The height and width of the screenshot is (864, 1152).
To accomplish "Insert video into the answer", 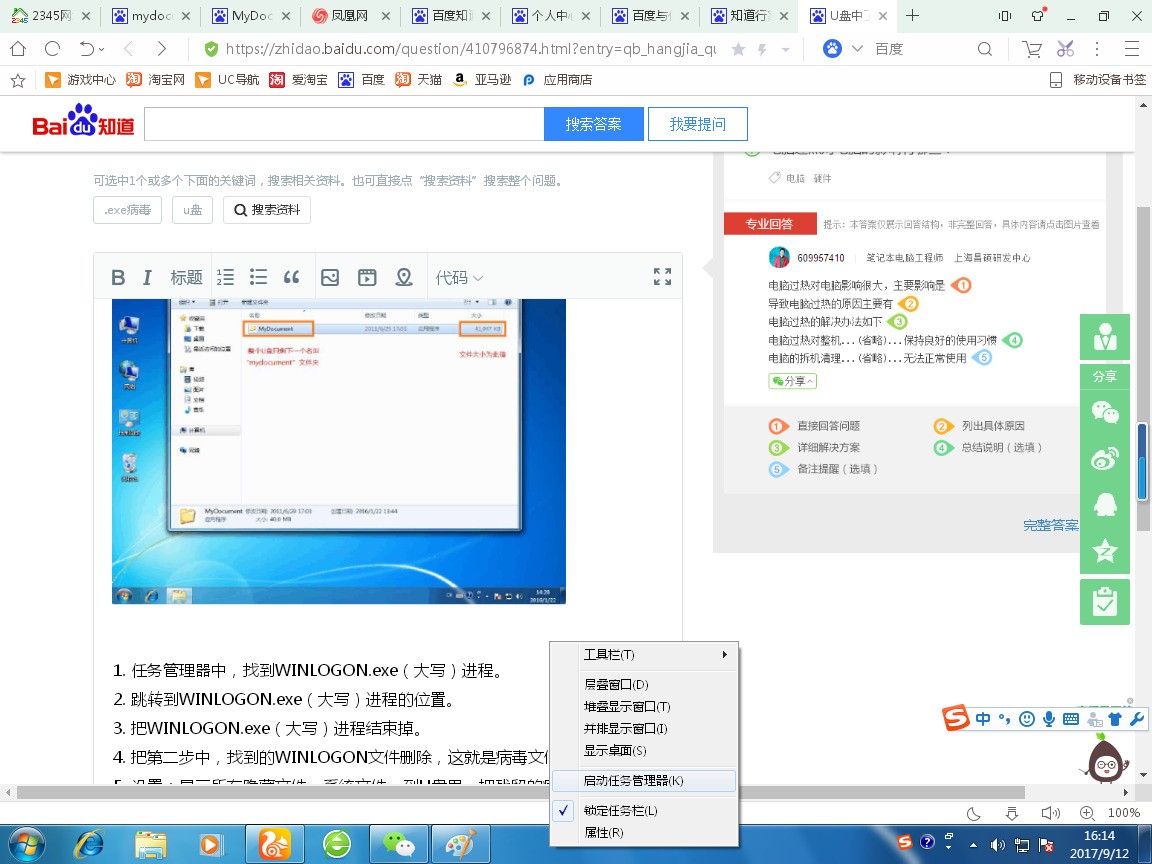I will pos(367,277).
